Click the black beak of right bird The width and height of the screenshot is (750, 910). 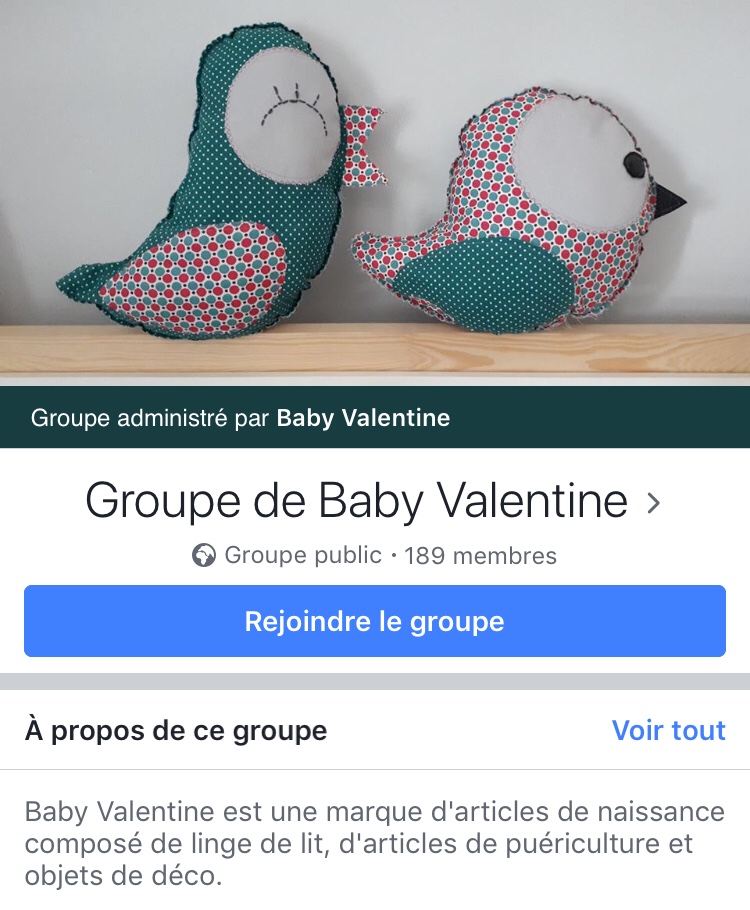click(x=670, y=198)
